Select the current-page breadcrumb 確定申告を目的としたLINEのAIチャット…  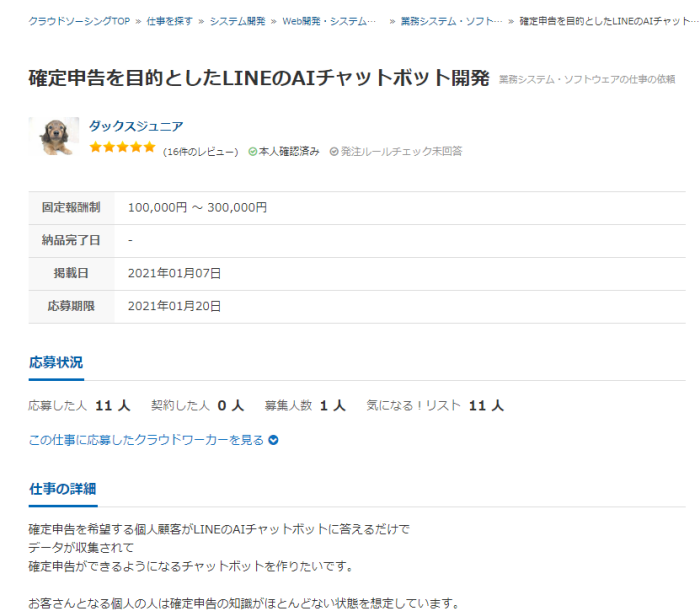point(609,21)
